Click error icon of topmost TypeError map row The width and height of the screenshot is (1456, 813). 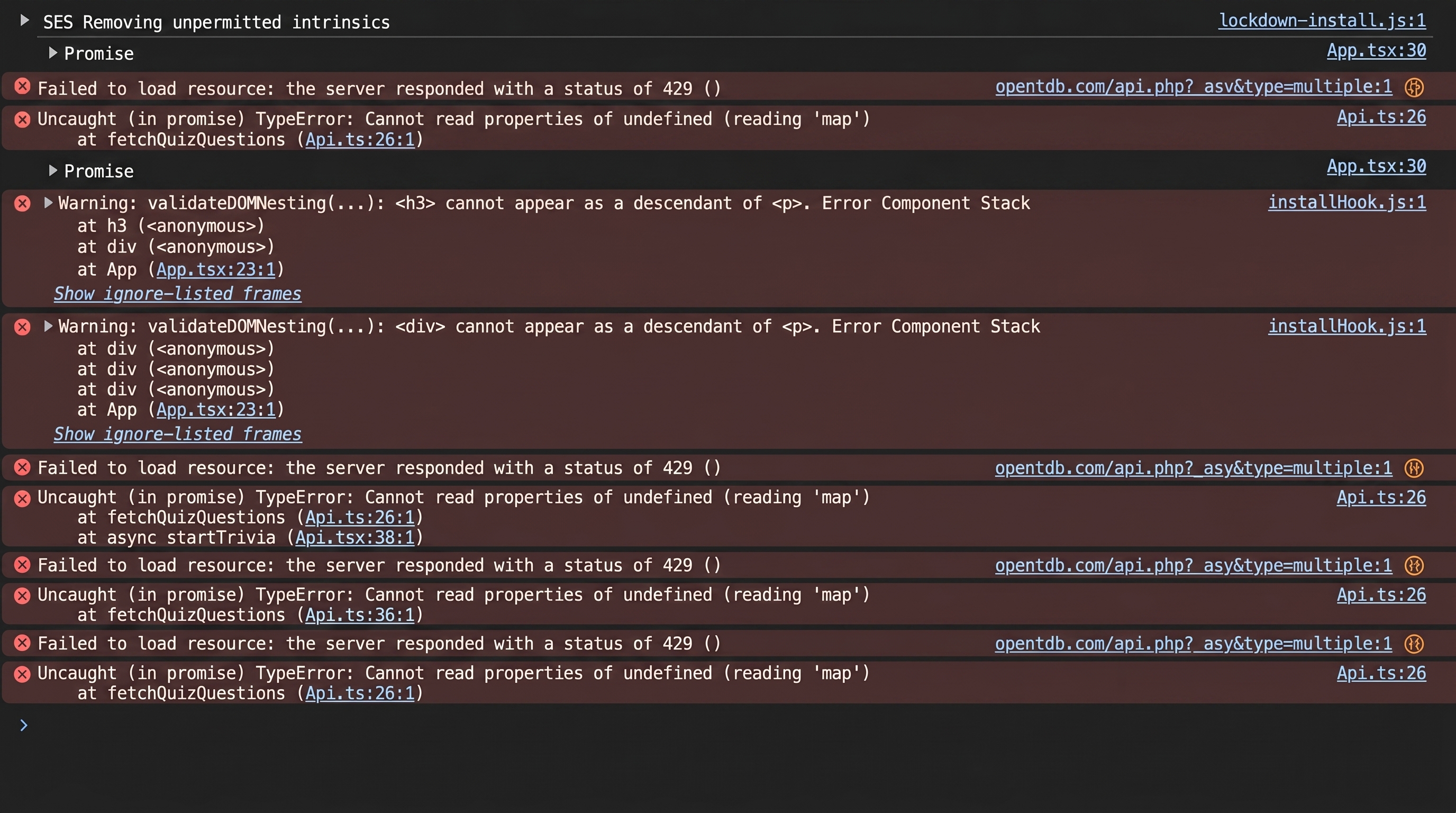point(22,120)
